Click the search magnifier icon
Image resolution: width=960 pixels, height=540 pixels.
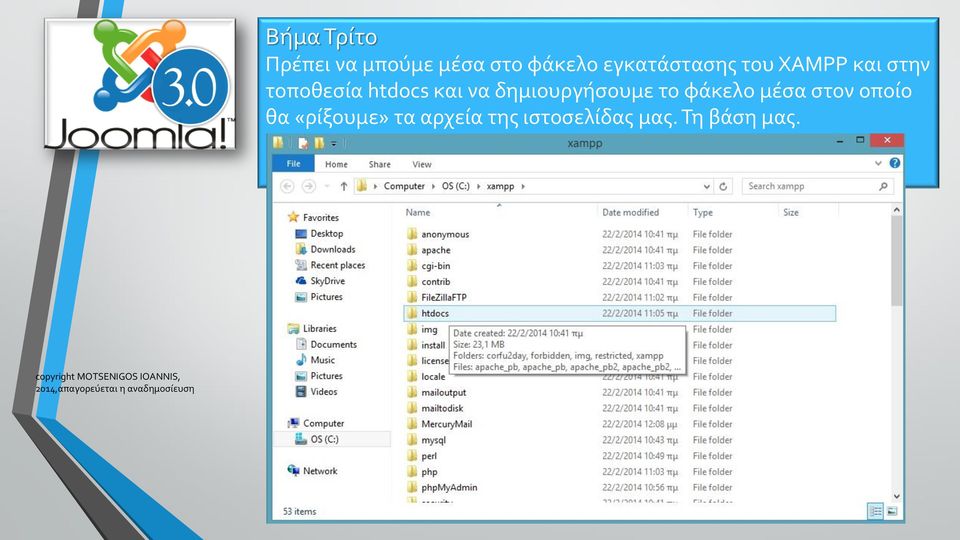883,186
